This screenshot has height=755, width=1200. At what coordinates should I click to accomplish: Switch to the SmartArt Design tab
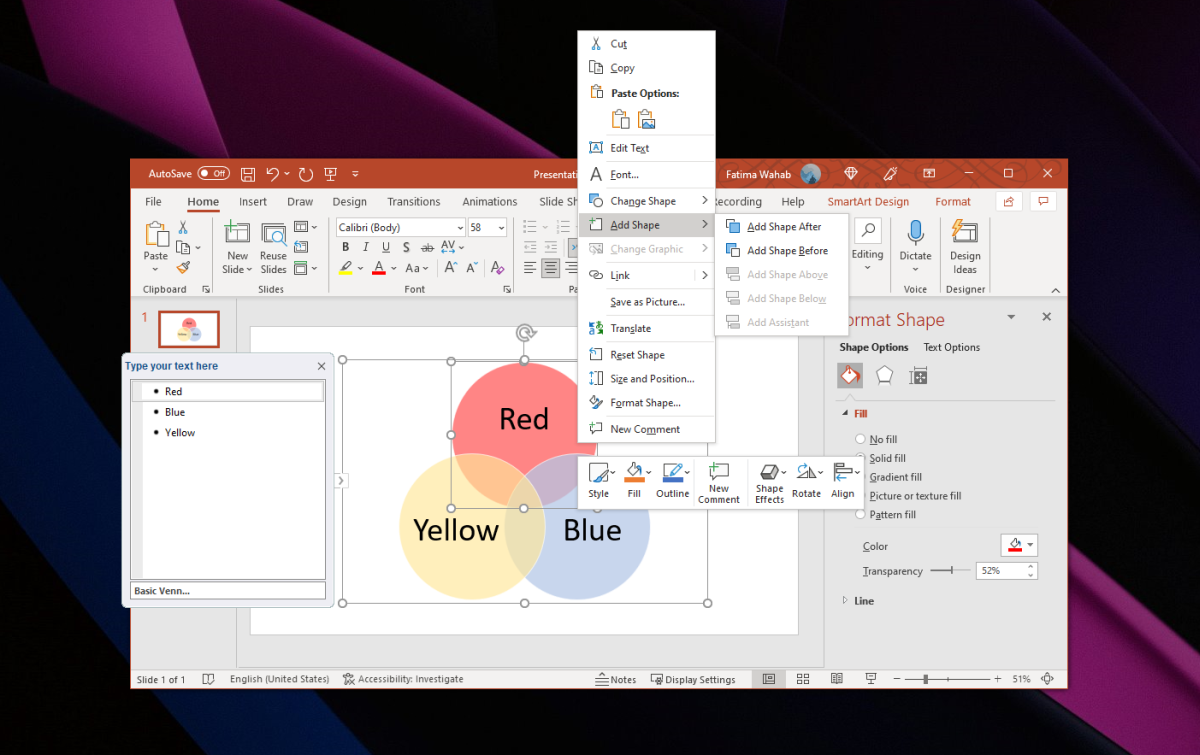(x=868, y=201)
